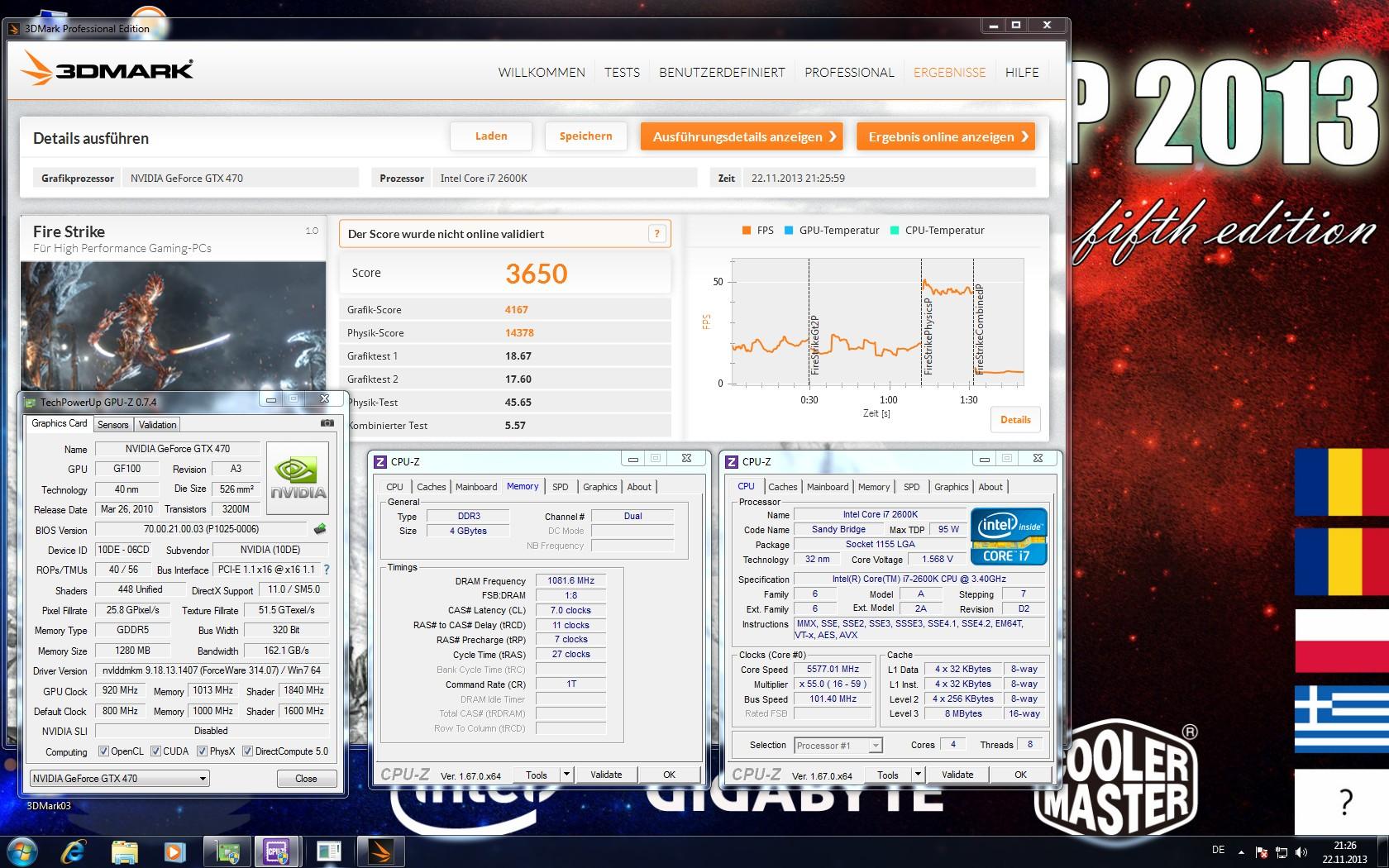Toggle the DirectCompute 5.0 checkbox
Screen dimensions: 1389x868
(247, 751)
